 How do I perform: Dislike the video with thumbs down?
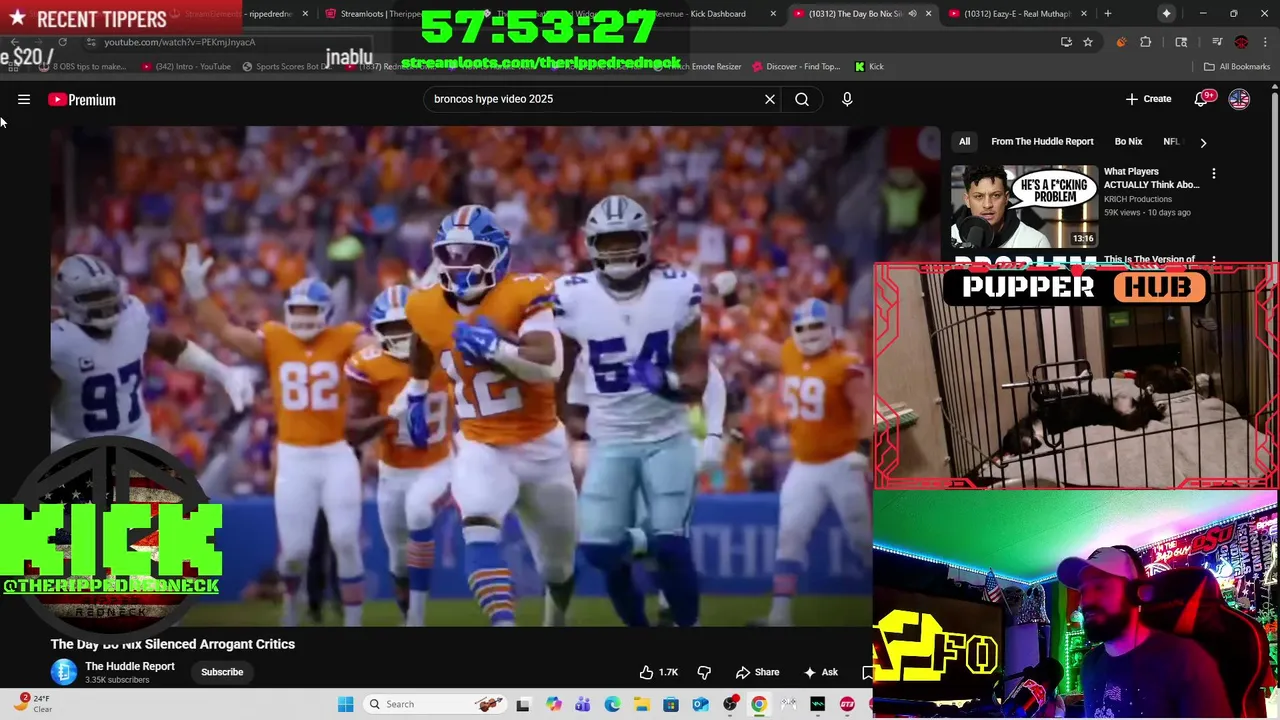704,672
